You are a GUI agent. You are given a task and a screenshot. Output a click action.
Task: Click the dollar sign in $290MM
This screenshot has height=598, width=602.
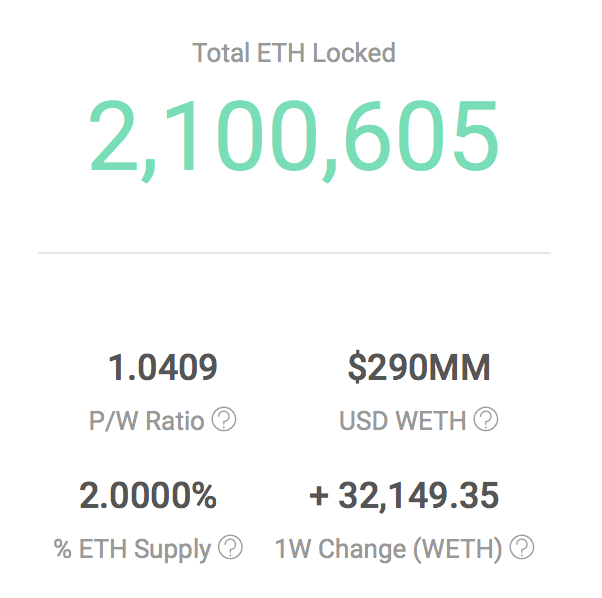pyautogui.click(x=357, y=367)
